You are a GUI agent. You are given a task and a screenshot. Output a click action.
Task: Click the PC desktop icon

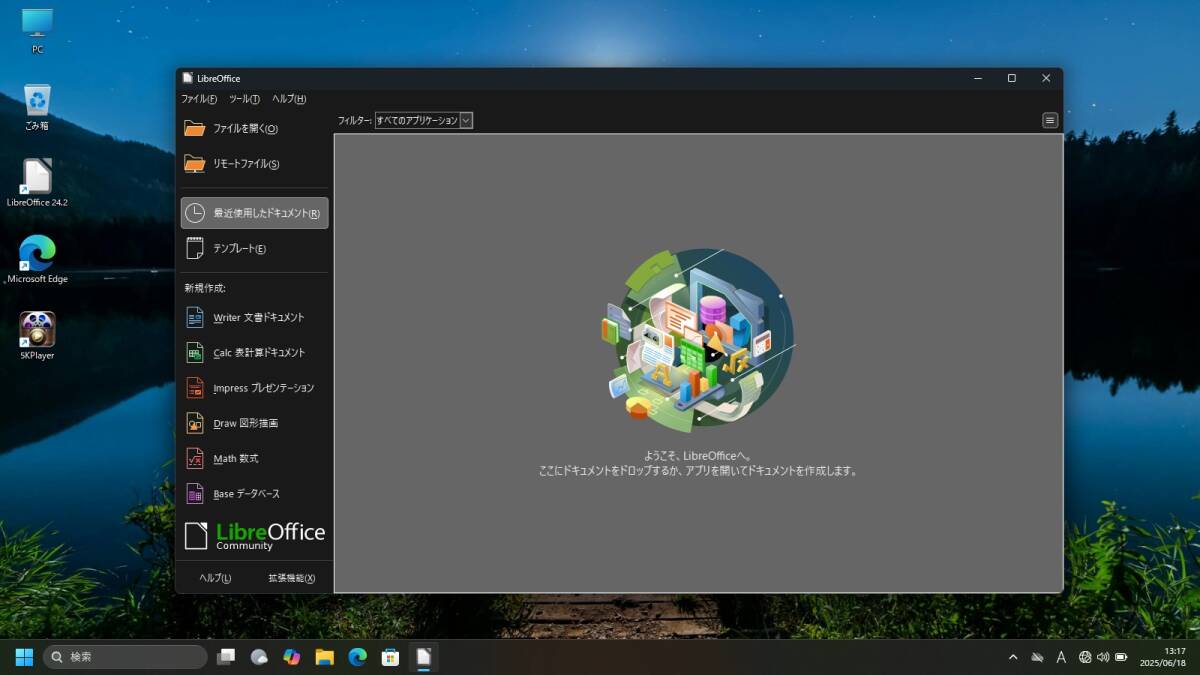(x=37, y=30)
